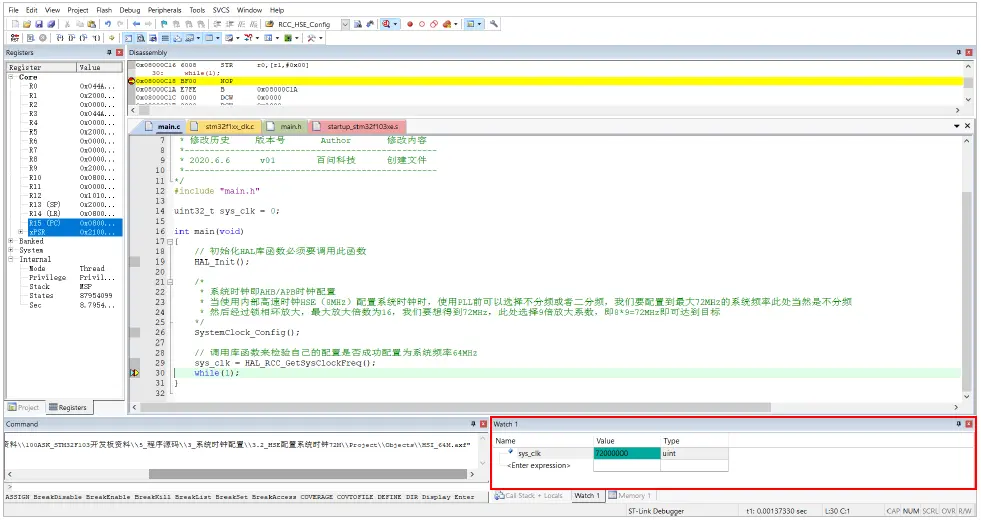Toggle breakpoint at disassembly address 0x08000C18
Viewport: 981px width, 520px height.
point(132,80)
